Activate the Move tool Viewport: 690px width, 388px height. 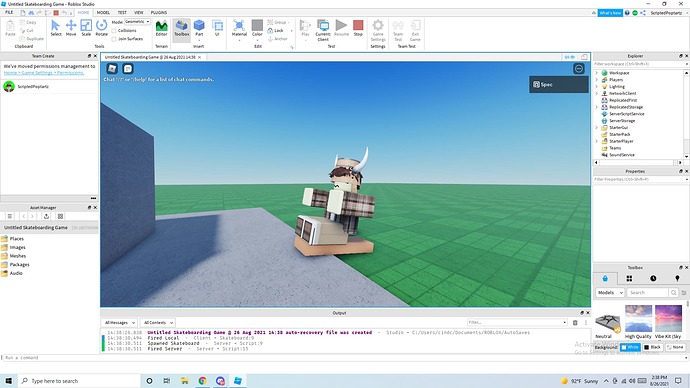tap(71, 28)
